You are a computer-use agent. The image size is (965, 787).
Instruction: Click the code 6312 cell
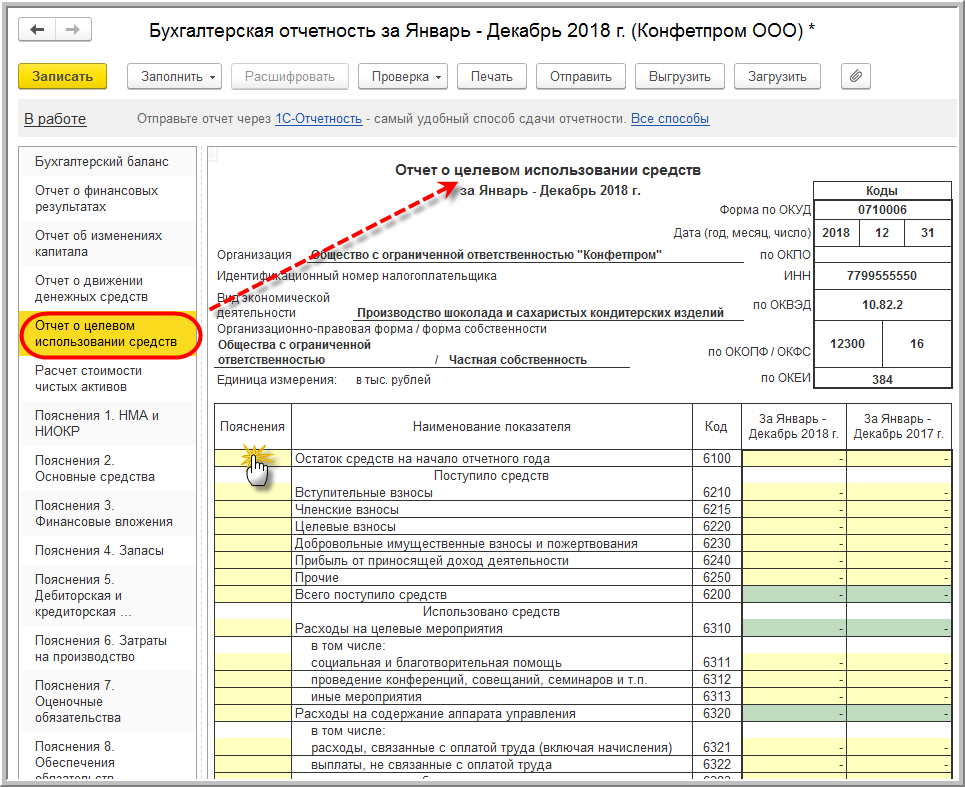pyautogui.click(x=717, y=679)
